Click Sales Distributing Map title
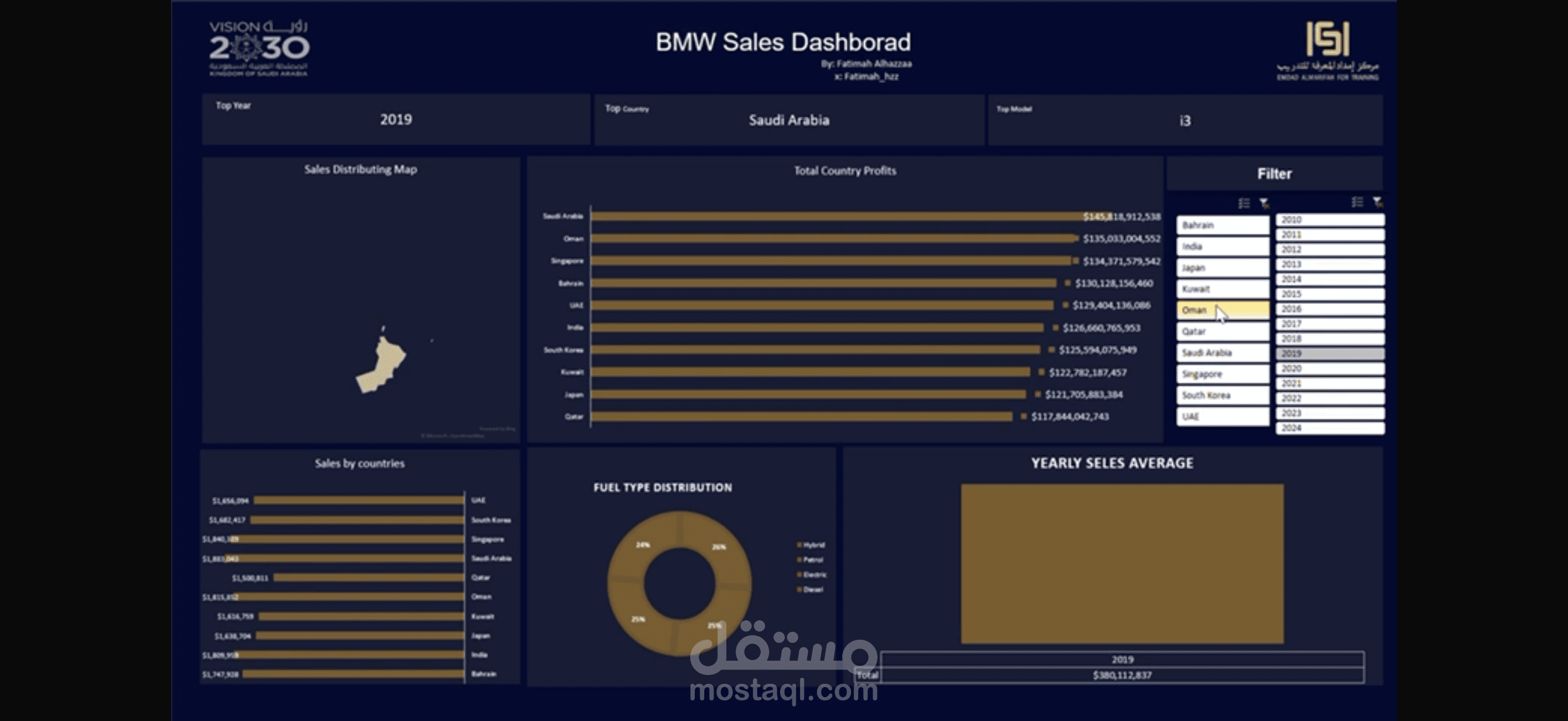Screen dimensions: 1568x721 [361, 169]
